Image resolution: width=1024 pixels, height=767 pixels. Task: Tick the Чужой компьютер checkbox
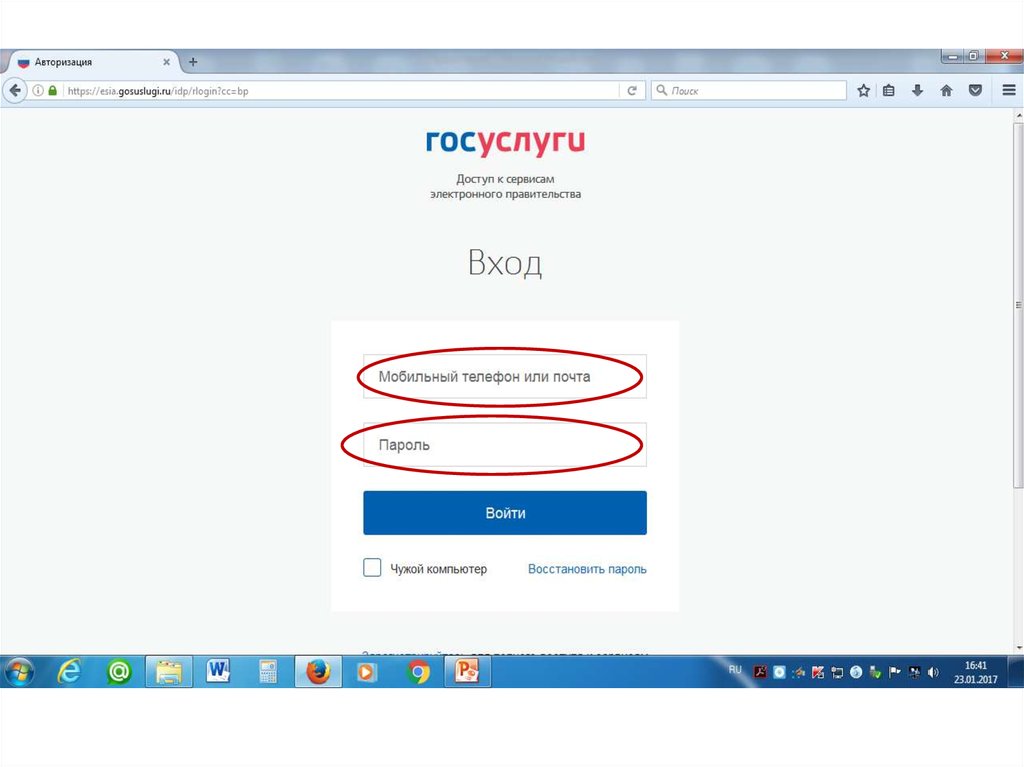tap(372, 567)
